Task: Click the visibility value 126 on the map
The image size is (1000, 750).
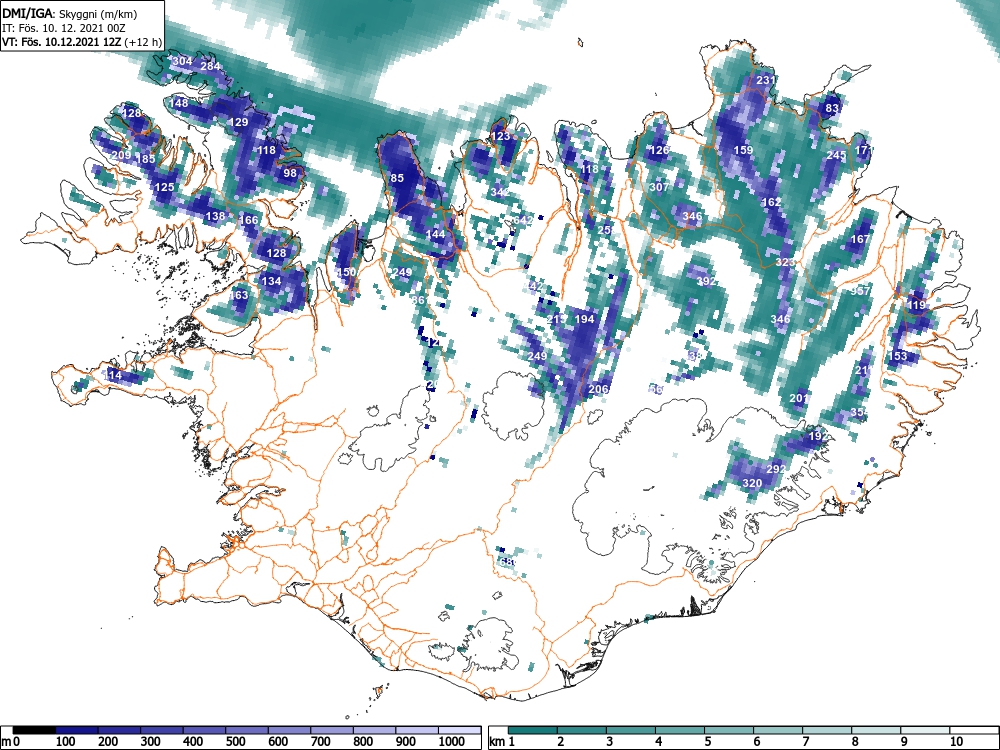Action: tap(659, 150)
